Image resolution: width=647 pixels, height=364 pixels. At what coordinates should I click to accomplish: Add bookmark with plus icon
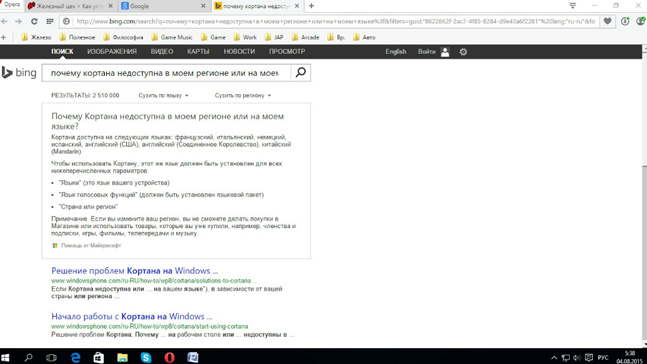4,37
